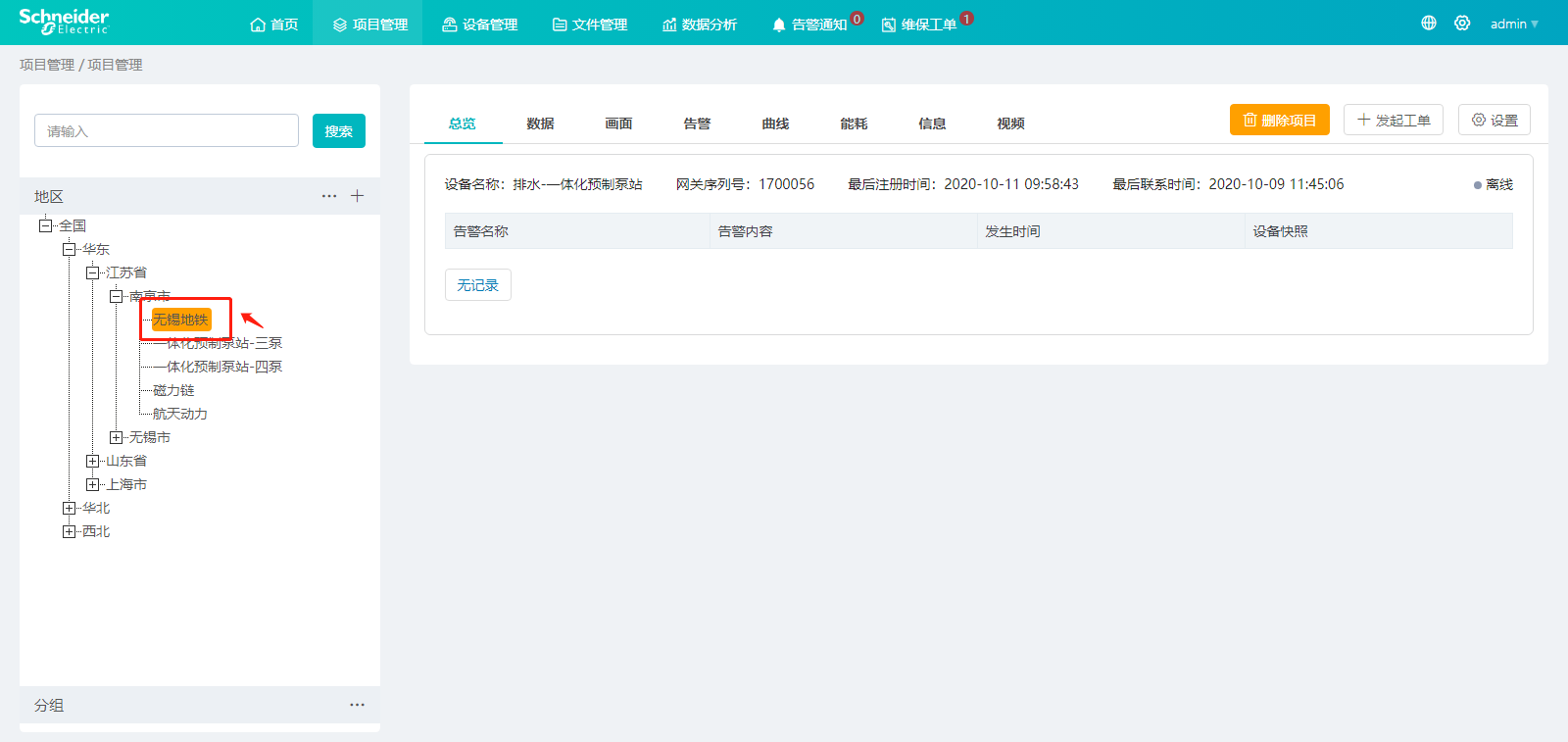Switch to the 数据 tab
1568x742 pixels.
click(x=541, y=124)
